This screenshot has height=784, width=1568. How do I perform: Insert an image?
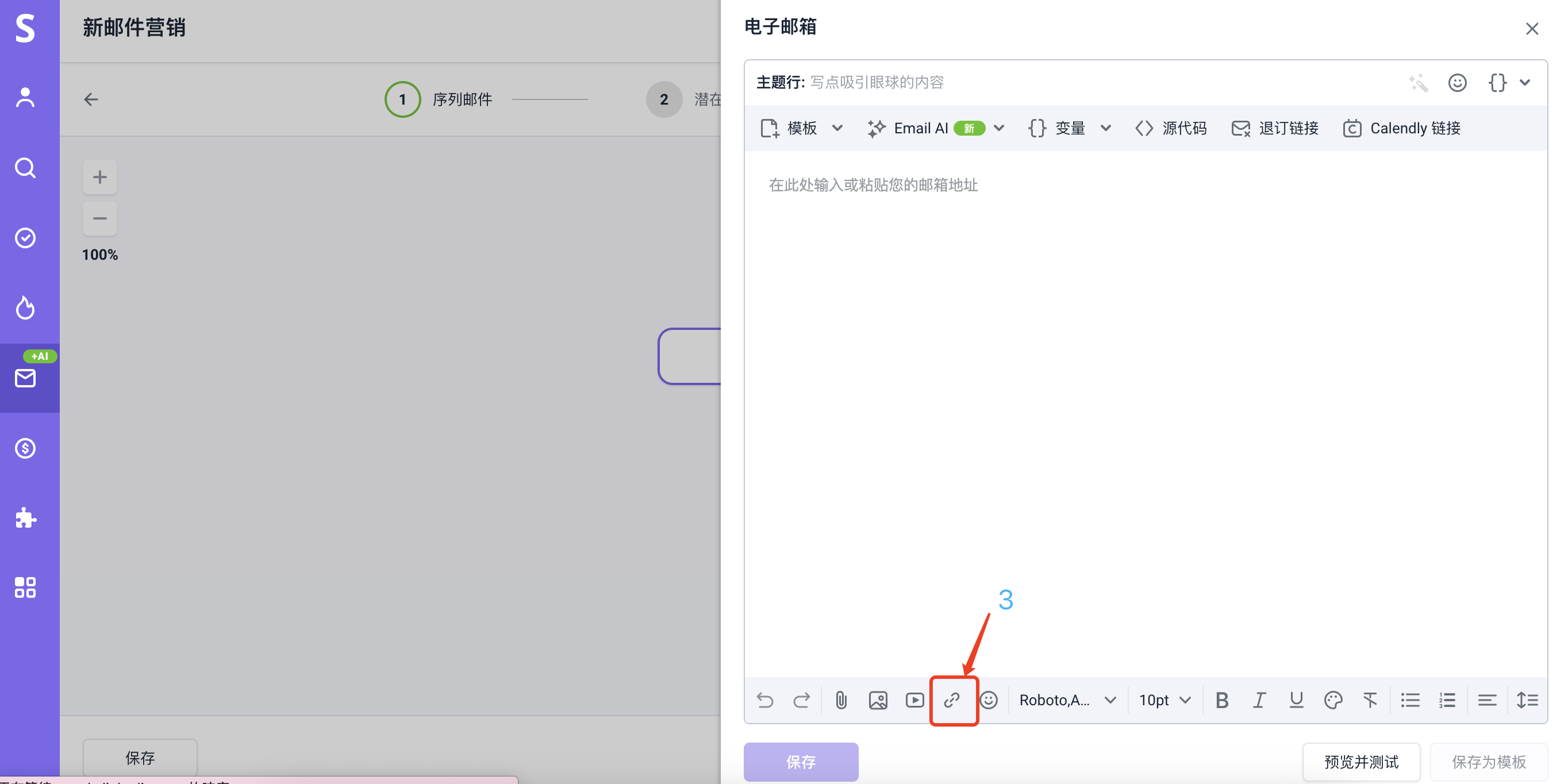pos(878,700)
